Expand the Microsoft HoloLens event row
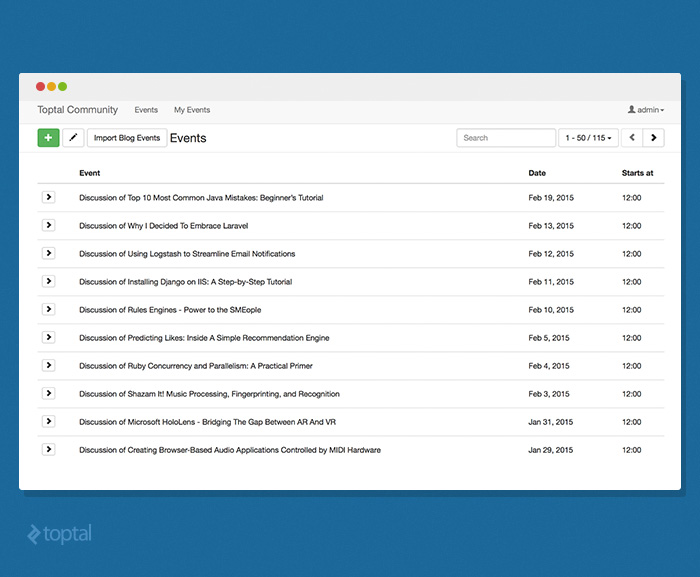Image resolution: width=700 pixels, height=577 pixels. (x=48, y=421)
